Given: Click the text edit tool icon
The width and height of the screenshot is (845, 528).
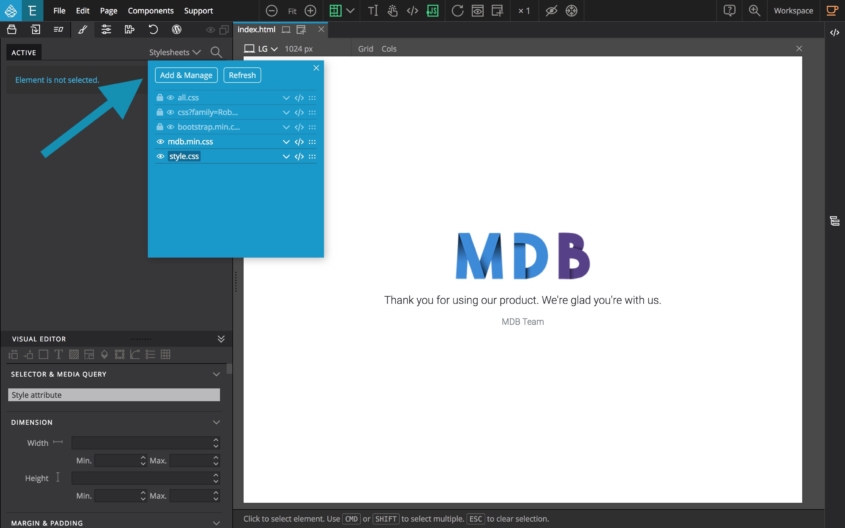Looking at the screenshot, I should pos(372,11).
